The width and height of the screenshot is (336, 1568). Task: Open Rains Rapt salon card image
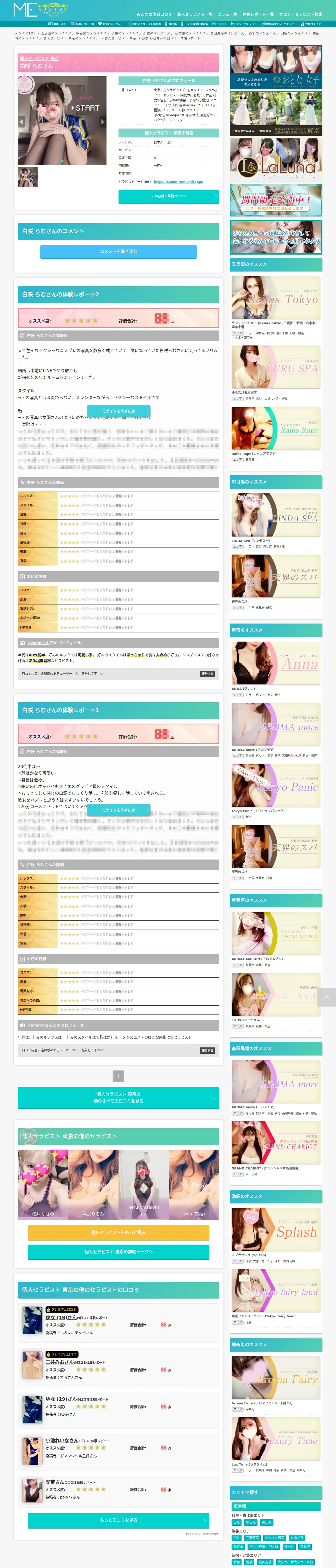point(276,429)
